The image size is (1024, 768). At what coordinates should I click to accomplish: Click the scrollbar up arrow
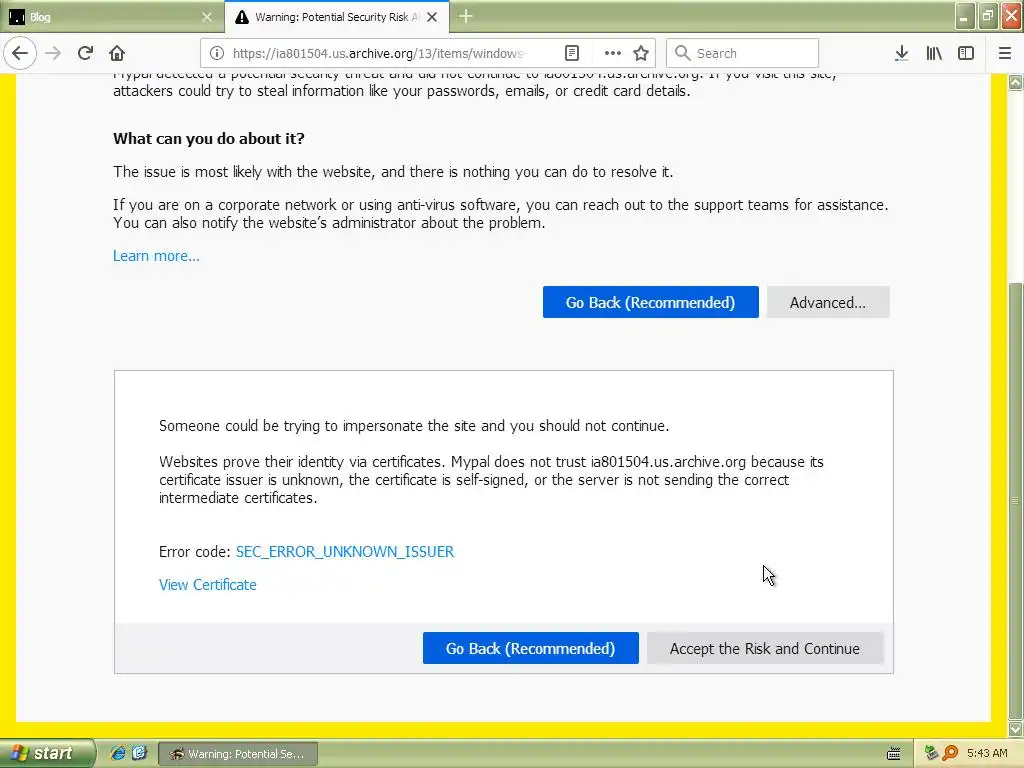pos(1016,82)
